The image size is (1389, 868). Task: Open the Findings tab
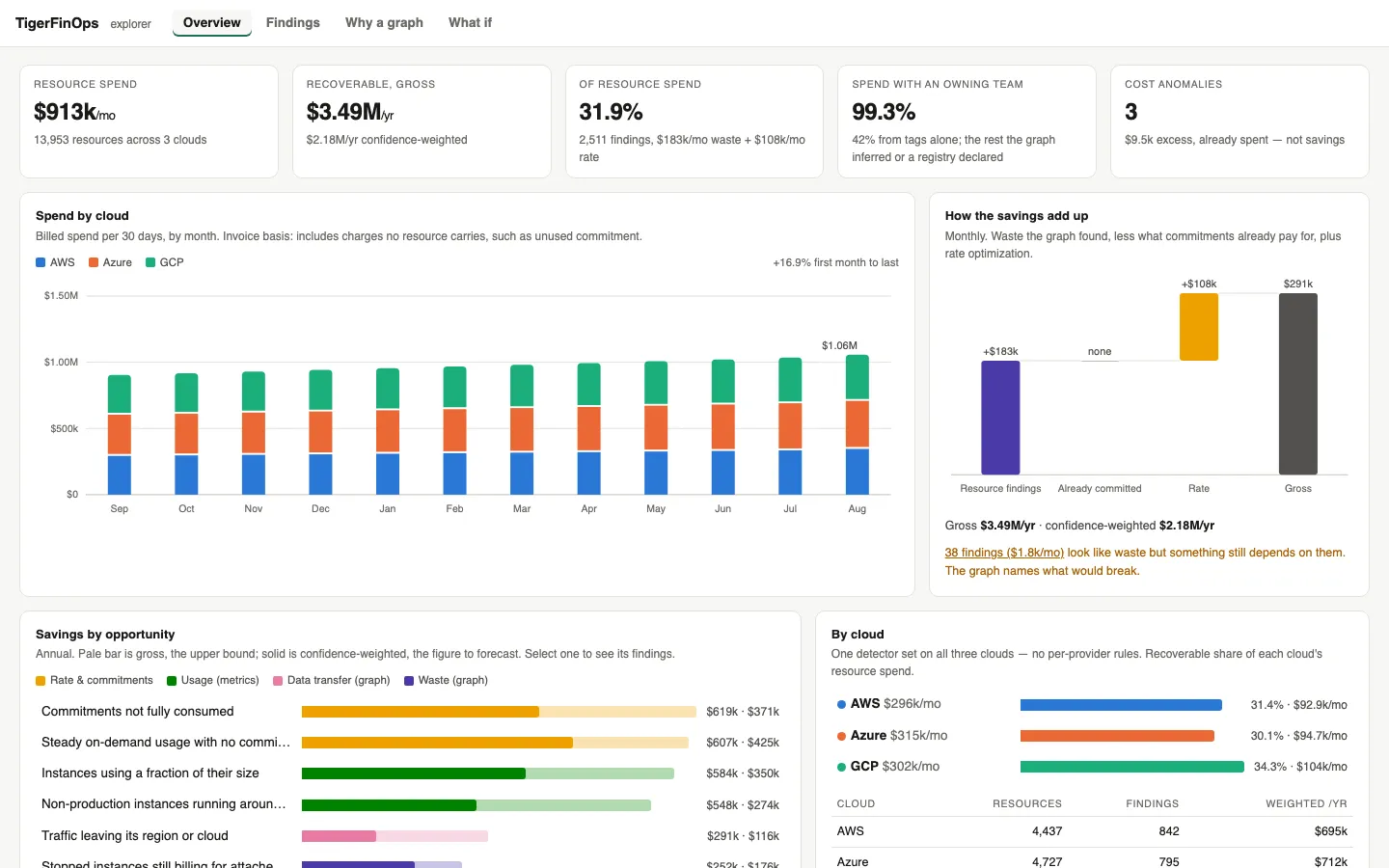pyautogui.click(x=293, y=22)
